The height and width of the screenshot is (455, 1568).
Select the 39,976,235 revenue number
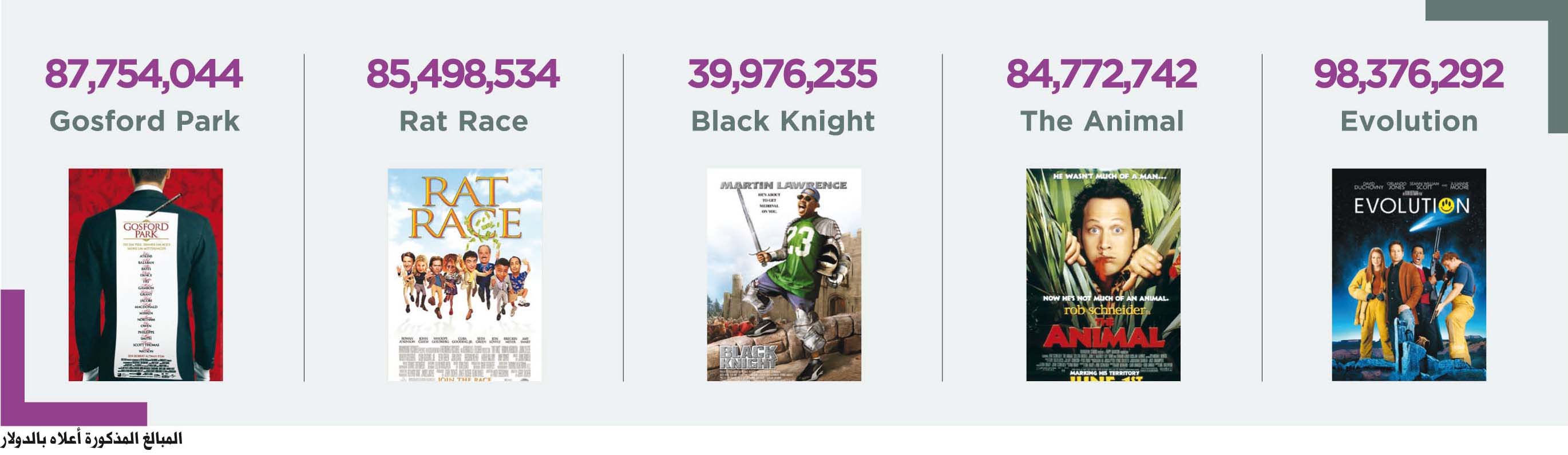tap(782, 74)
